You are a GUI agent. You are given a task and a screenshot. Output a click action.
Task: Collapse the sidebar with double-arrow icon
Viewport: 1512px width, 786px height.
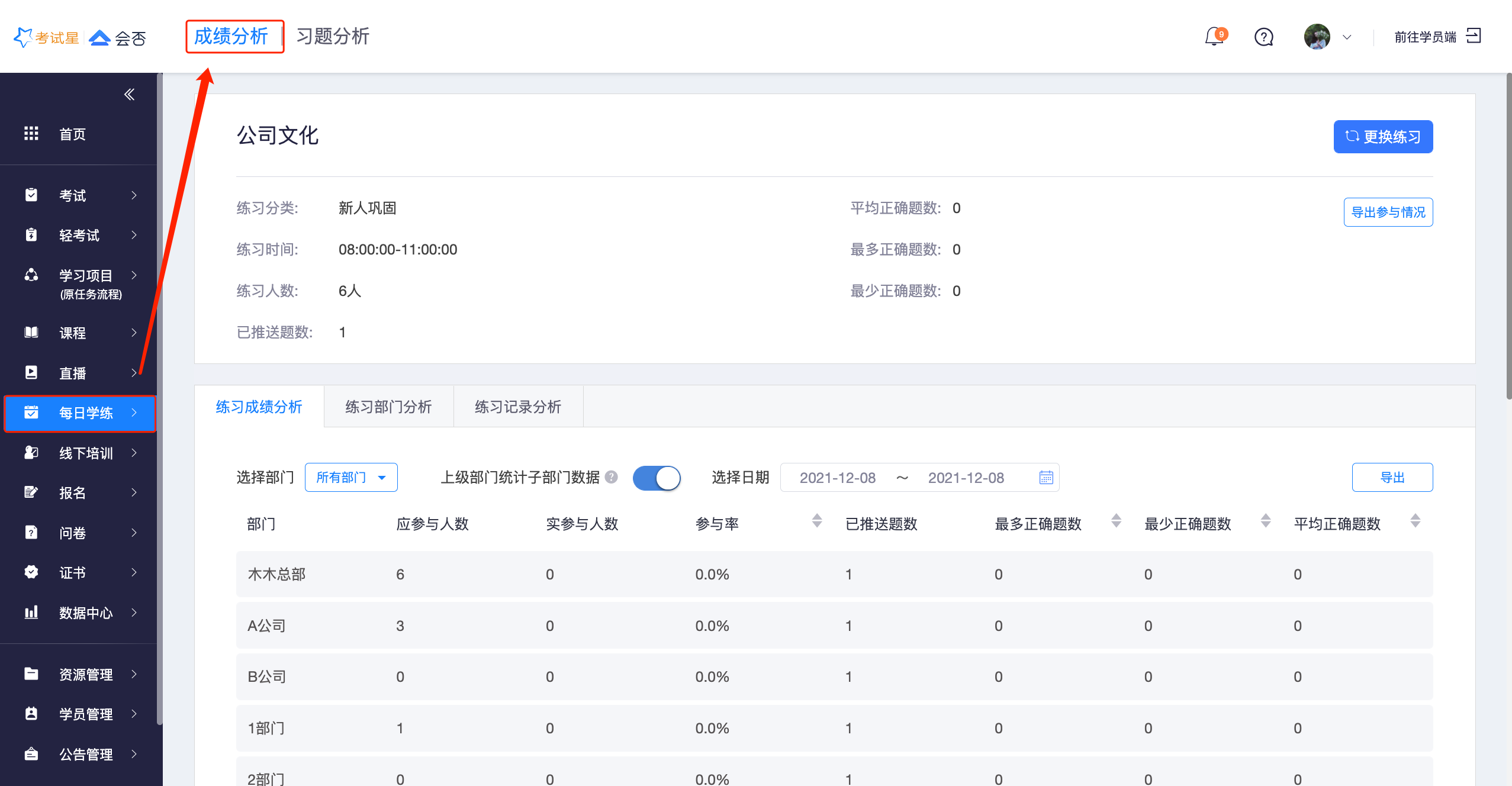pyautogui.click(x=129, y=95)
